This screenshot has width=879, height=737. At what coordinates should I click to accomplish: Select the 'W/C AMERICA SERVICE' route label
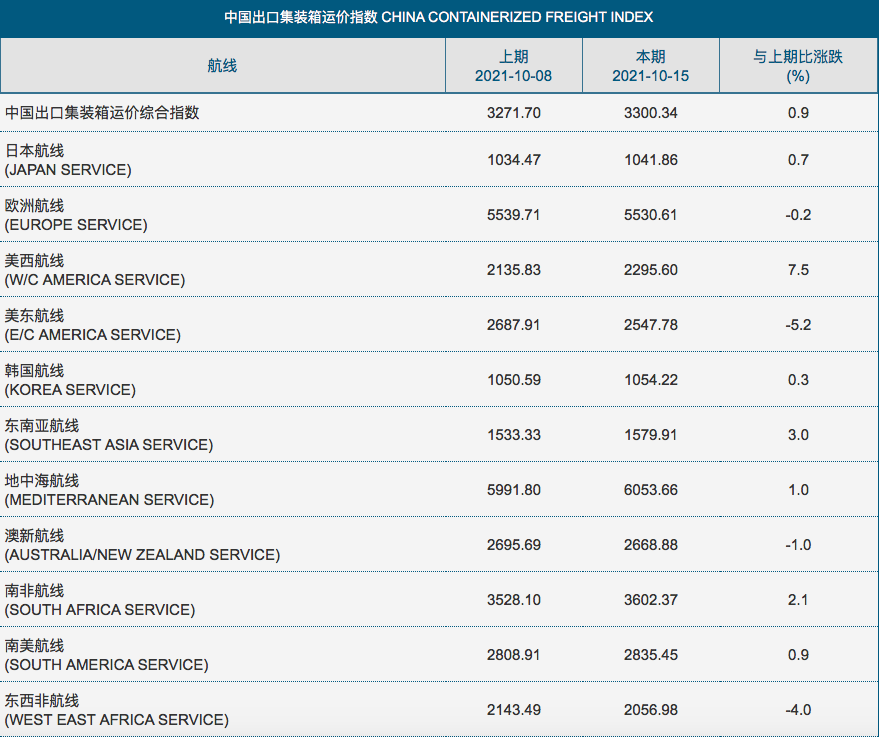(x=95, y=280)
